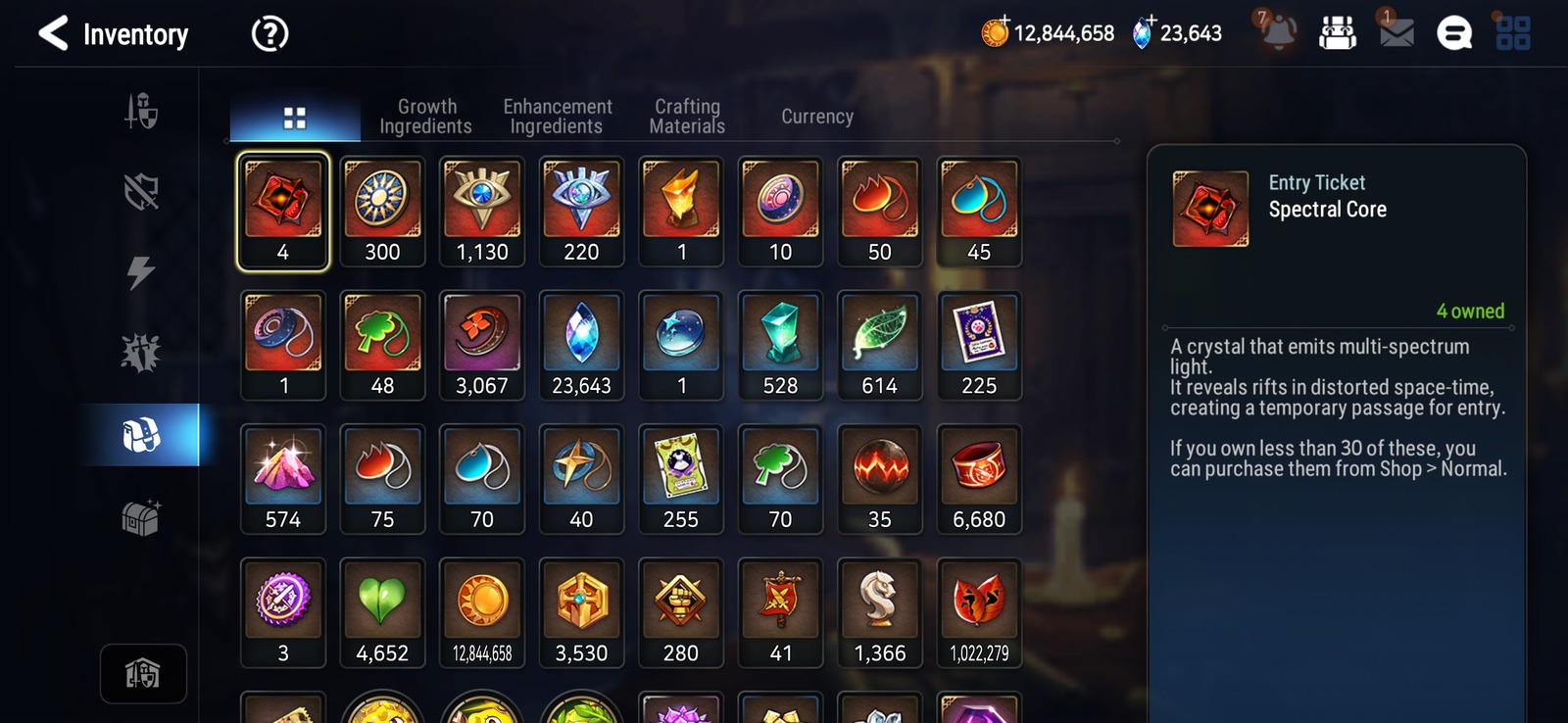This screenshot has height=723, width=1568.
Task: Switch to the Crafting Materials tab
Action: coord(687,117)
